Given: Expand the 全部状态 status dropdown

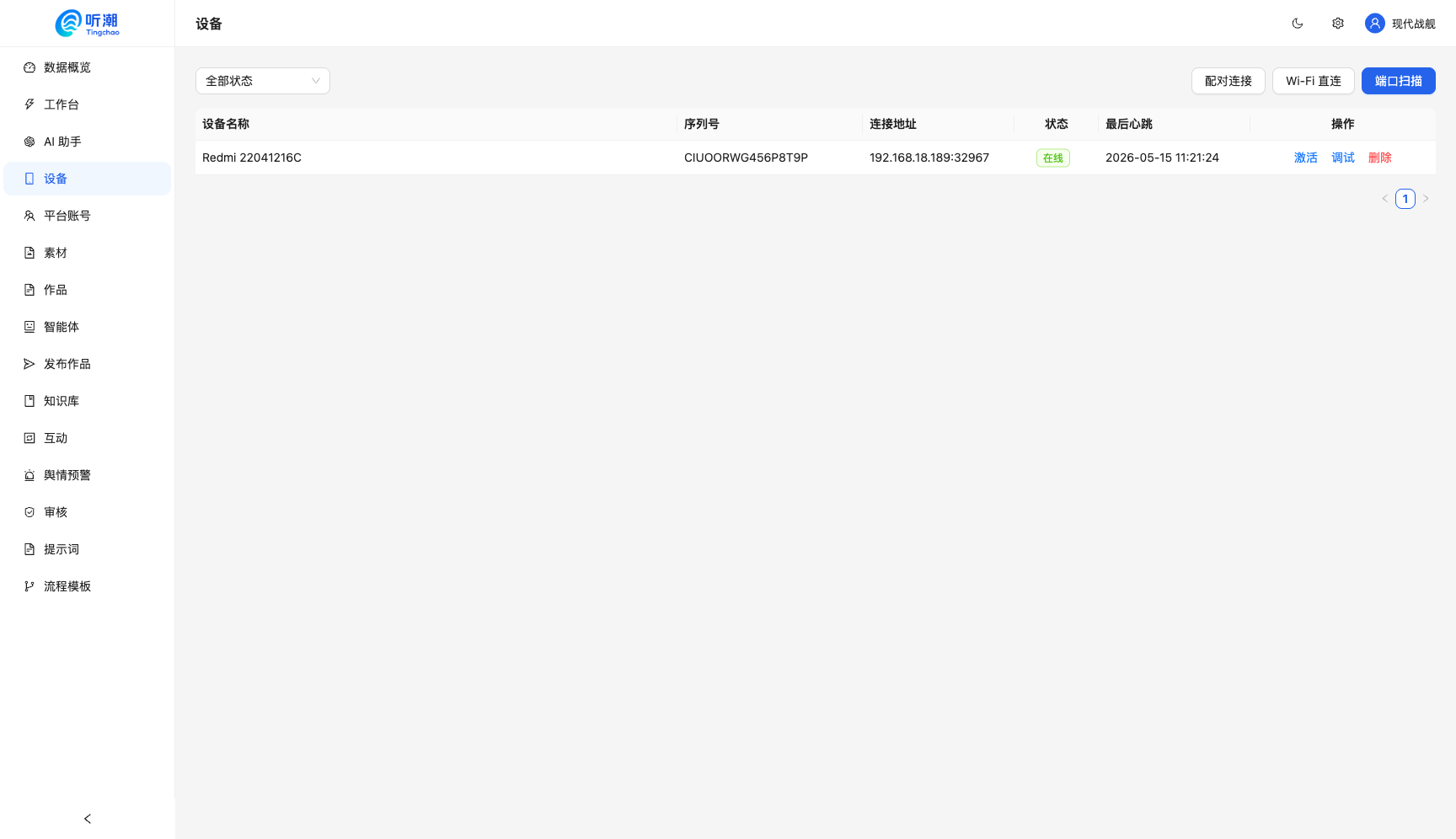Looking at the screenshot, I should coord(263,81).
